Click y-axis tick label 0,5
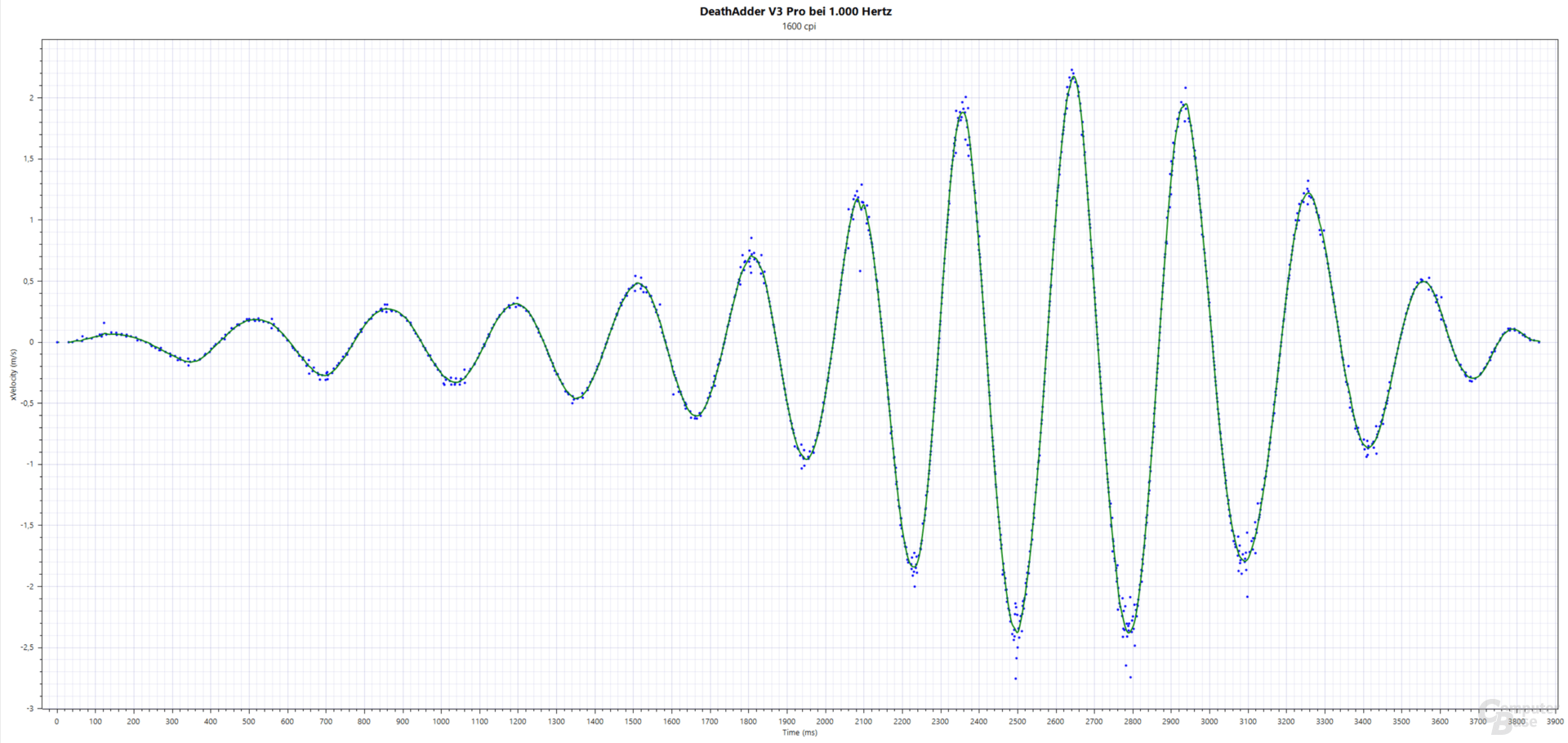Screen dimensions: 1568x743 29,281
